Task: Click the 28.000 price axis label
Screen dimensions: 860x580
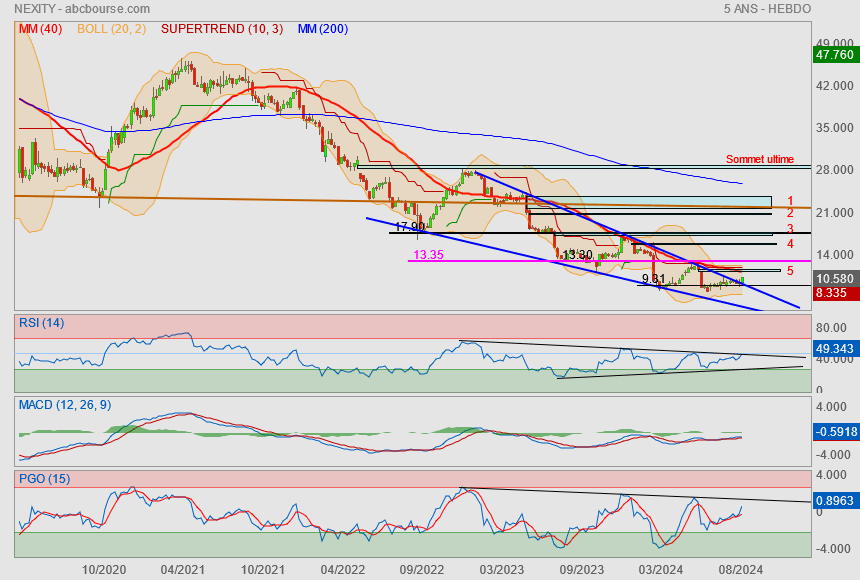Action: 835,170
